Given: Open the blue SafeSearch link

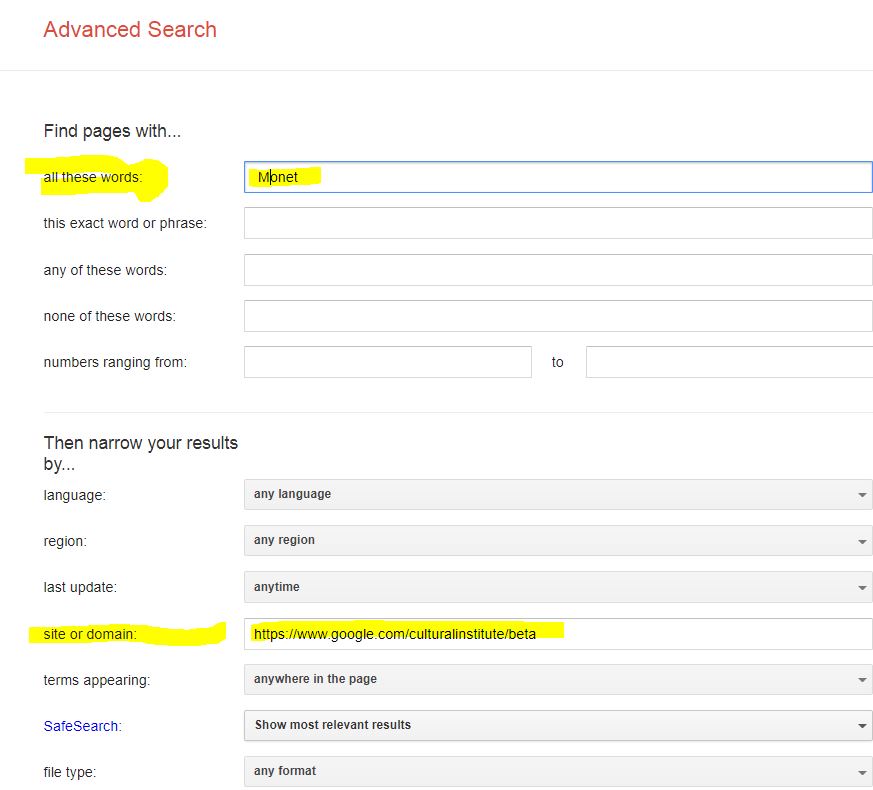Looking at the screenshot, I should coord(81,726).
